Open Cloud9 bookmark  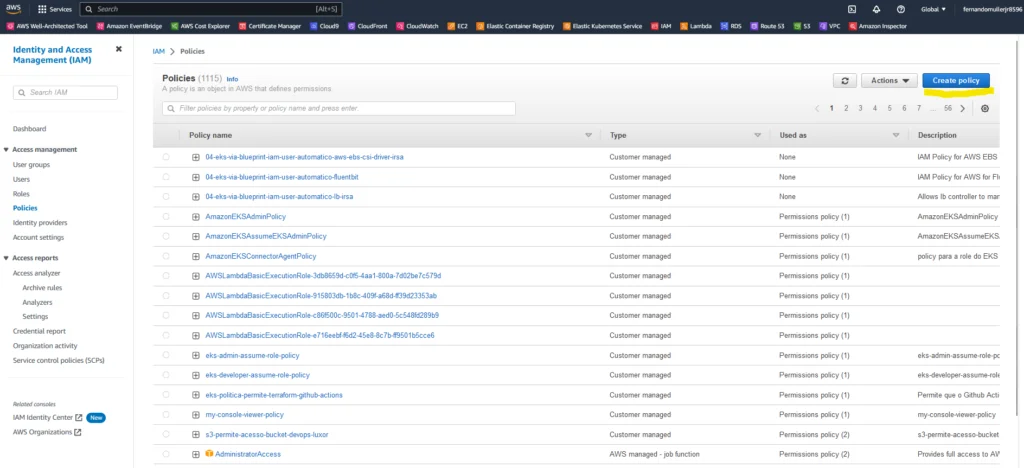(x=325, y=26)
